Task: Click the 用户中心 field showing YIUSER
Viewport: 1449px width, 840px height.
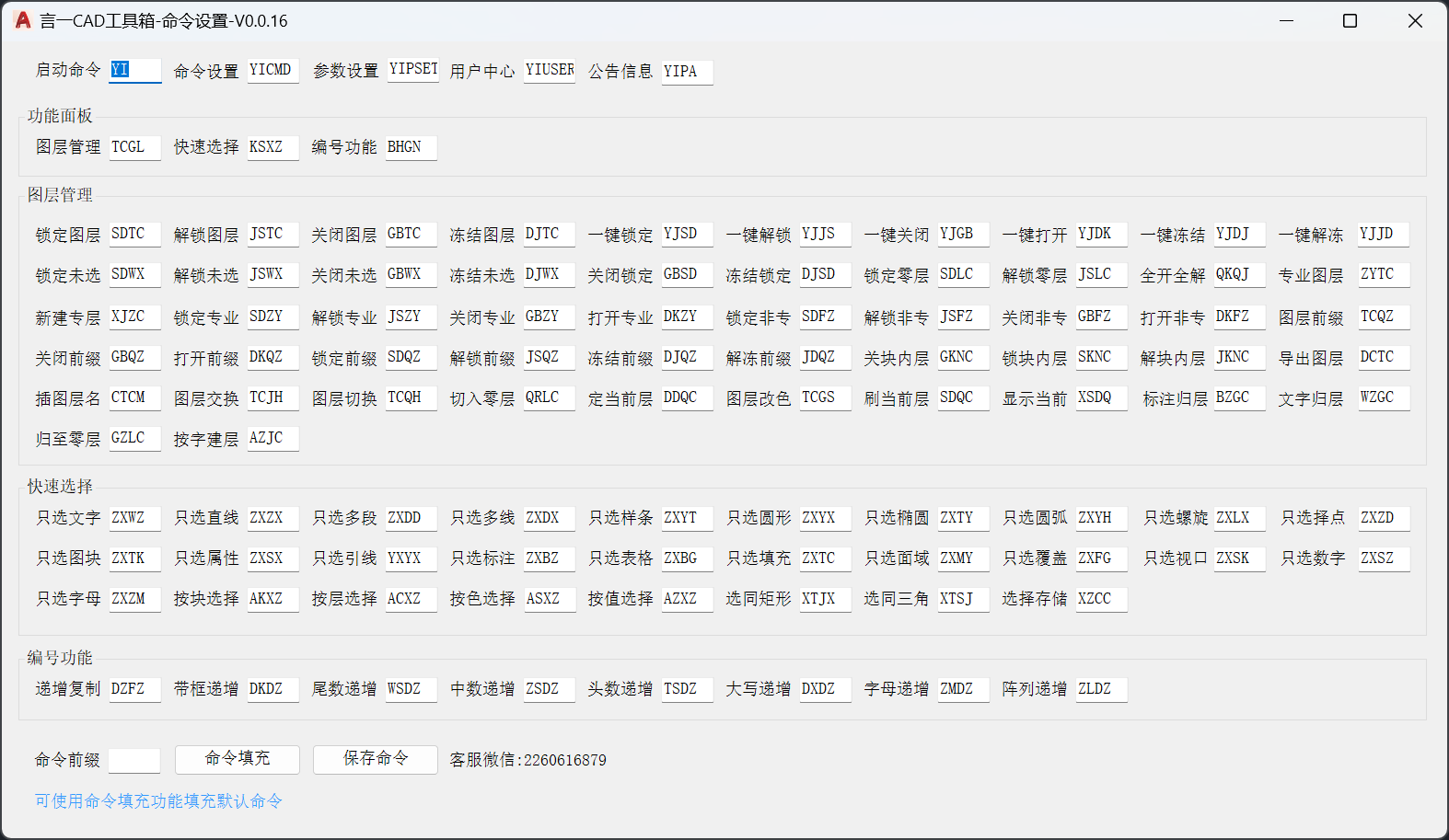Action: pos(550,70)
